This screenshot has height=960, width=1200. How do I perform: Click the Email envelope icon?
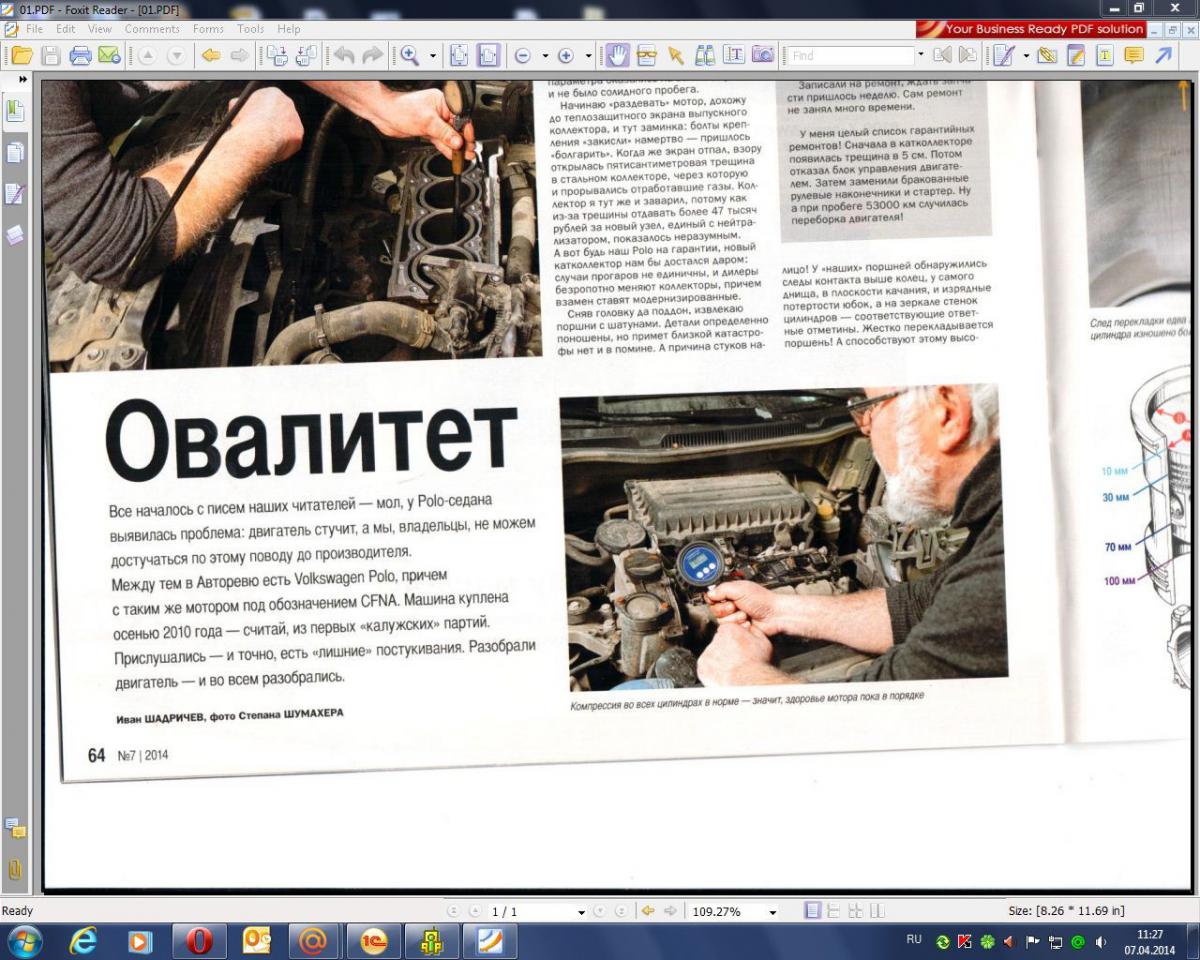click(109, 55)
